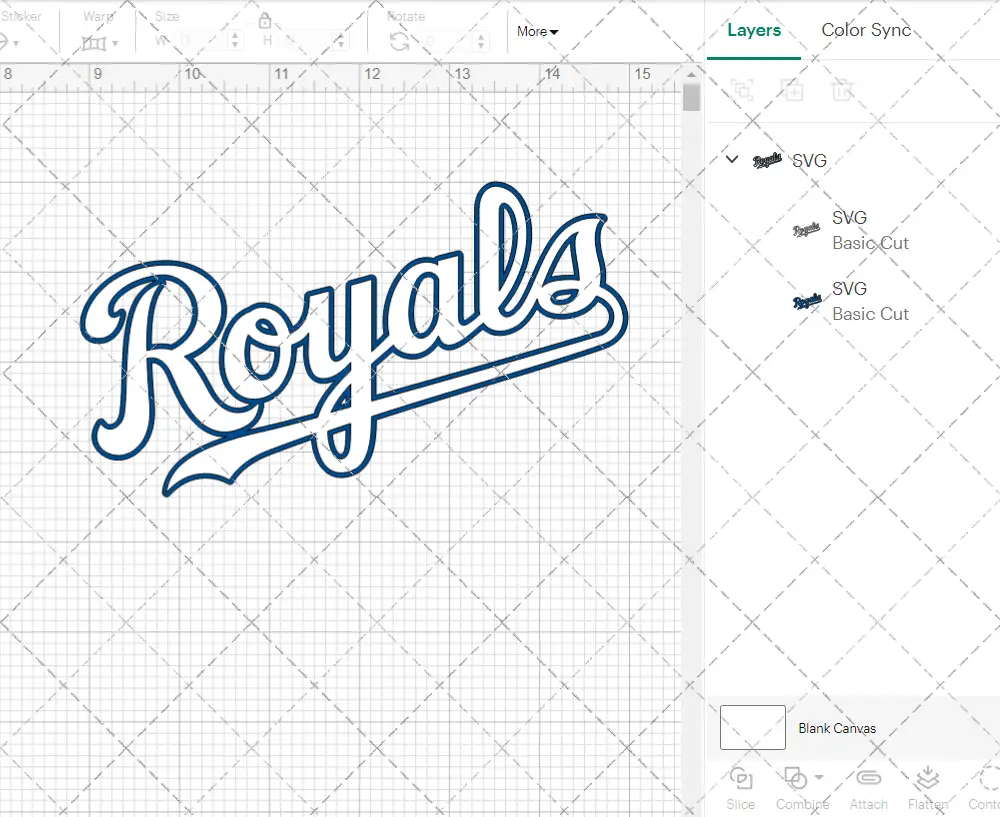Click the Height size input field
1000x817 pixels.
pyautogui.click(x=307, y=41)
